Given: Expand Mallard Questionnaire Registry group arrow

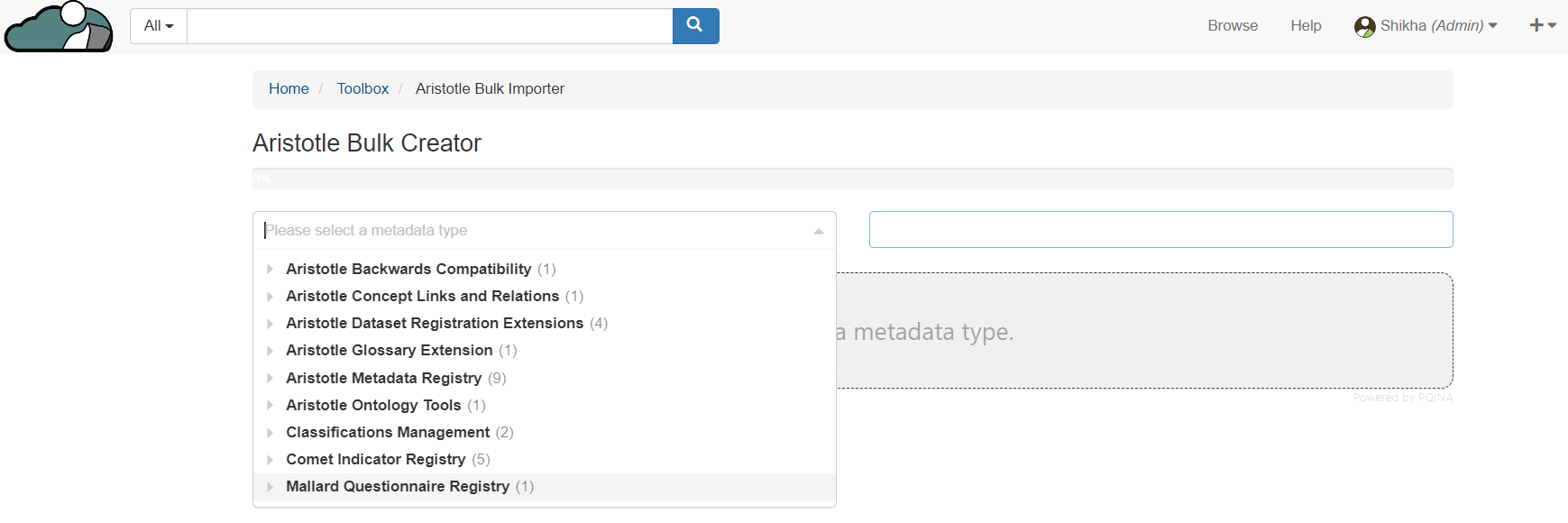Looking at the screenshot, I should click(270, 487).
